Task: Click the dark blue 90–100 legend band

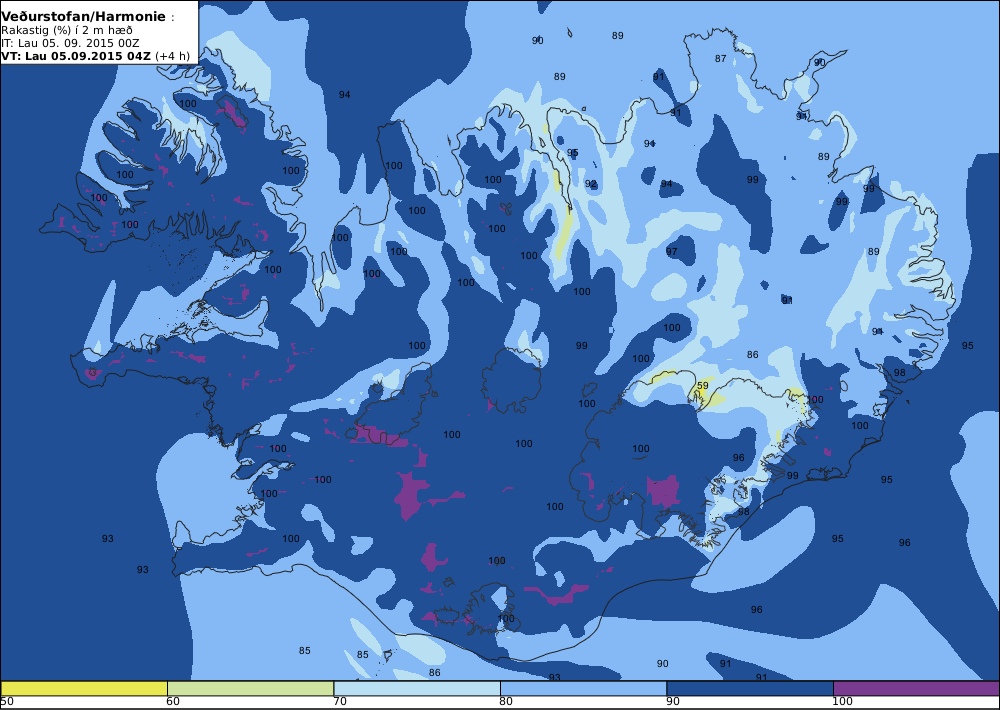Action: point(750,688)
